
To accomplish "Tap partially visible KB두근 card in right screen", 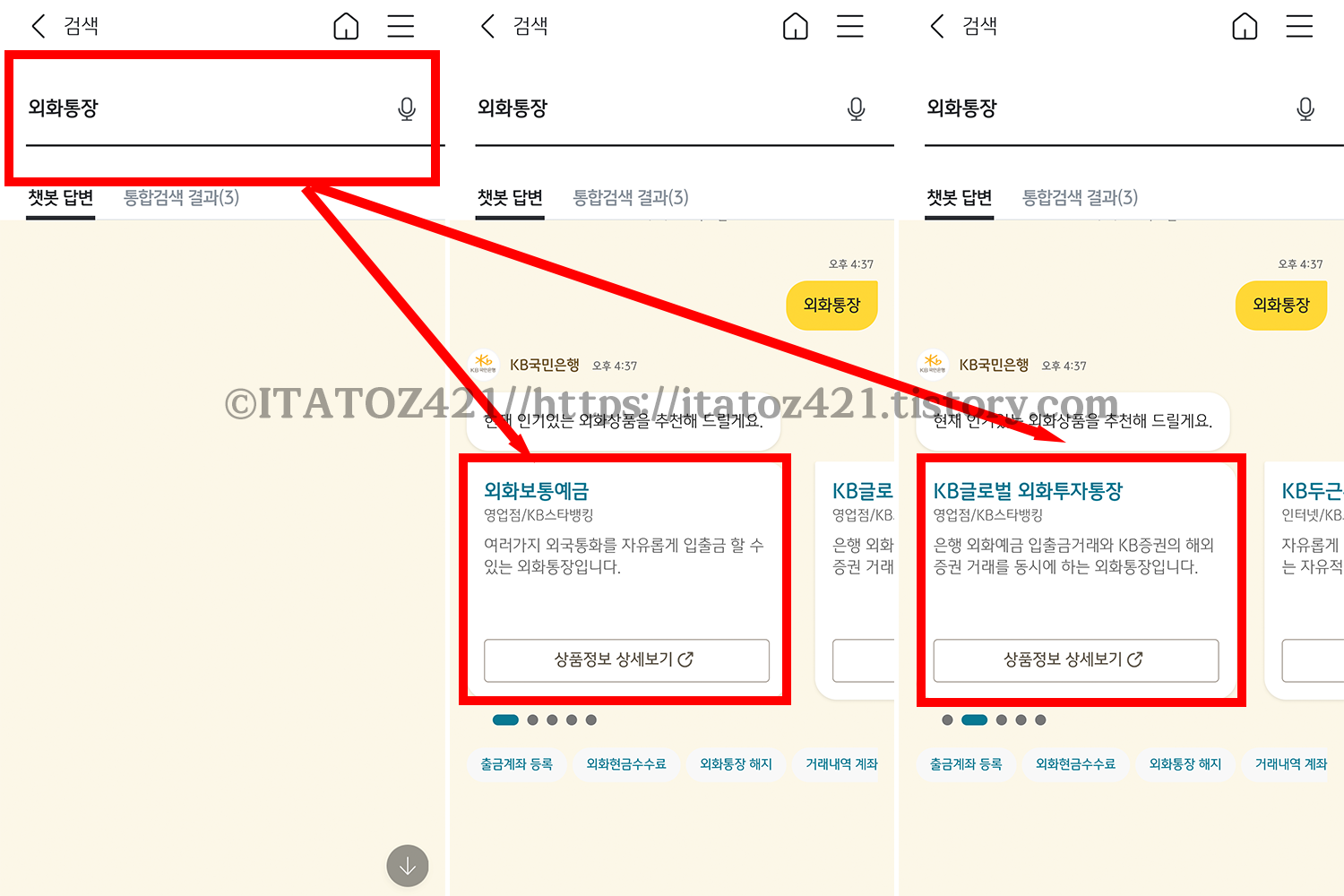I will coord(1305,580).
